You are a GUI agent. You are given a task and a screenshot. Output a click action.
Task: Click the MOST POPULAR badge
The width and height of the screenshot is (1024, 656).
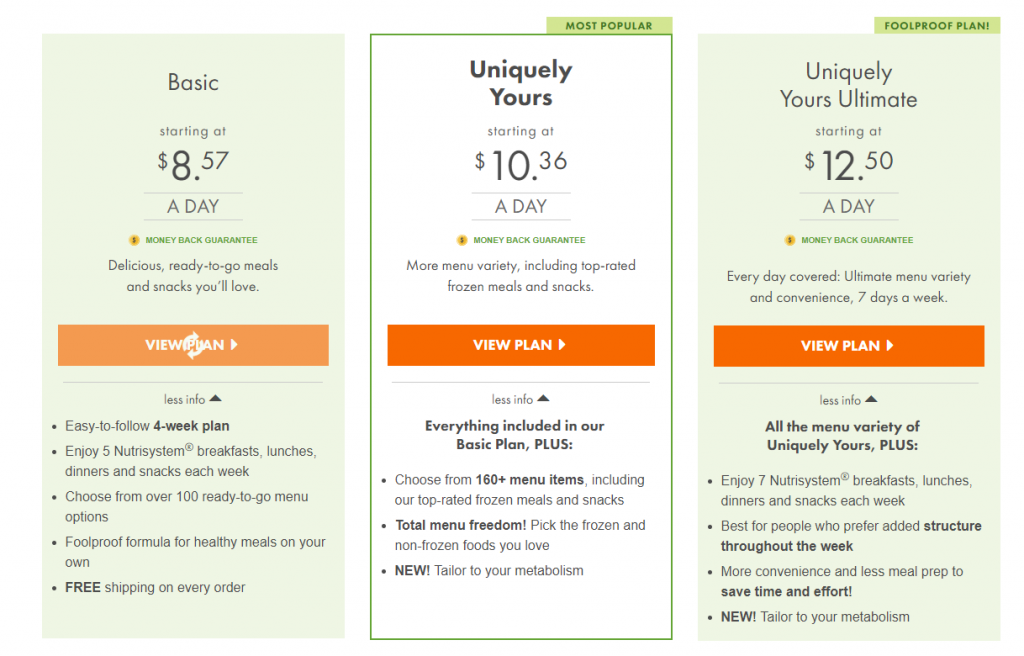(x=610, y=26)
